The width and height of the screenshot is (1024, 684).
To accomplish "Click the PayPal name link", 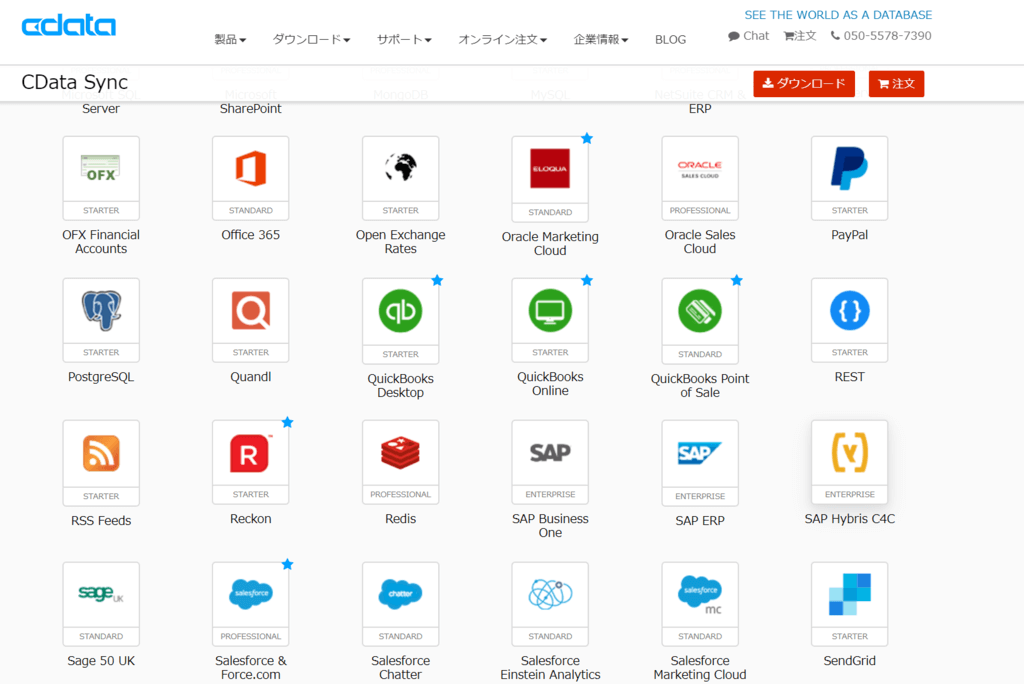I will coord(850,235).
